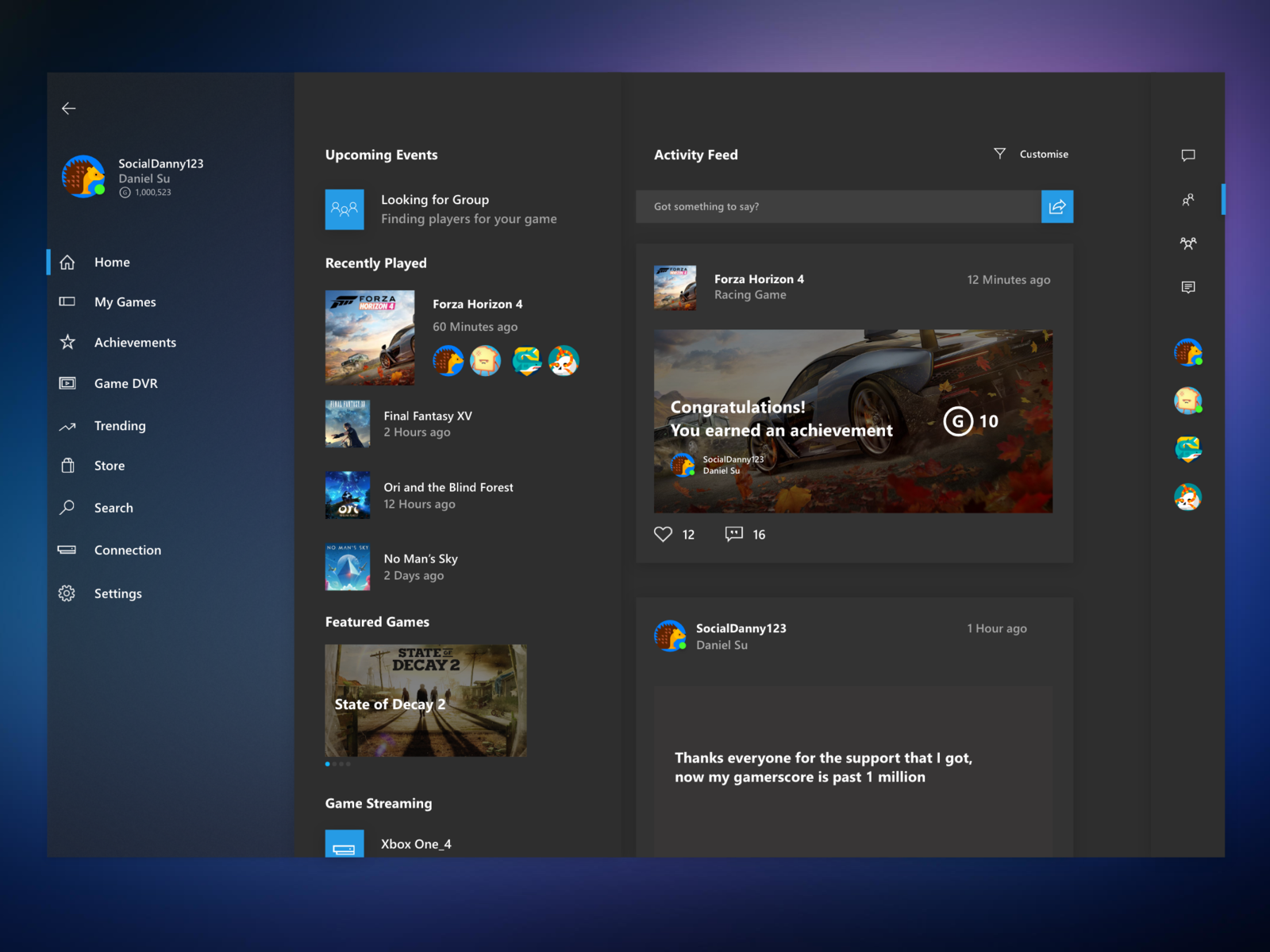The image size is (1270, 952).
Task: Click the Search magnifier icon
Action: (x=67, y=507)
